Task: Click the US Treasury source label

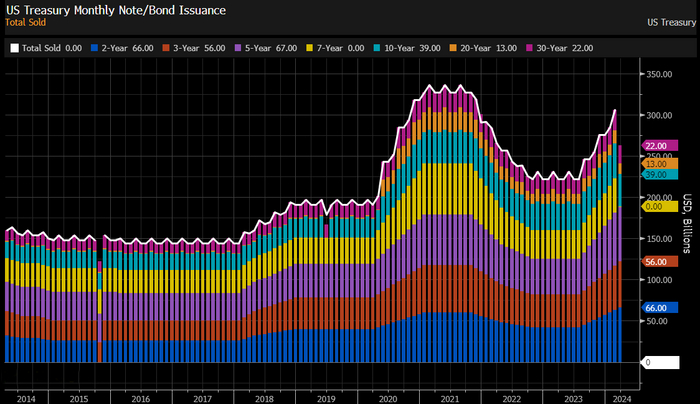Action: point(668,22)
